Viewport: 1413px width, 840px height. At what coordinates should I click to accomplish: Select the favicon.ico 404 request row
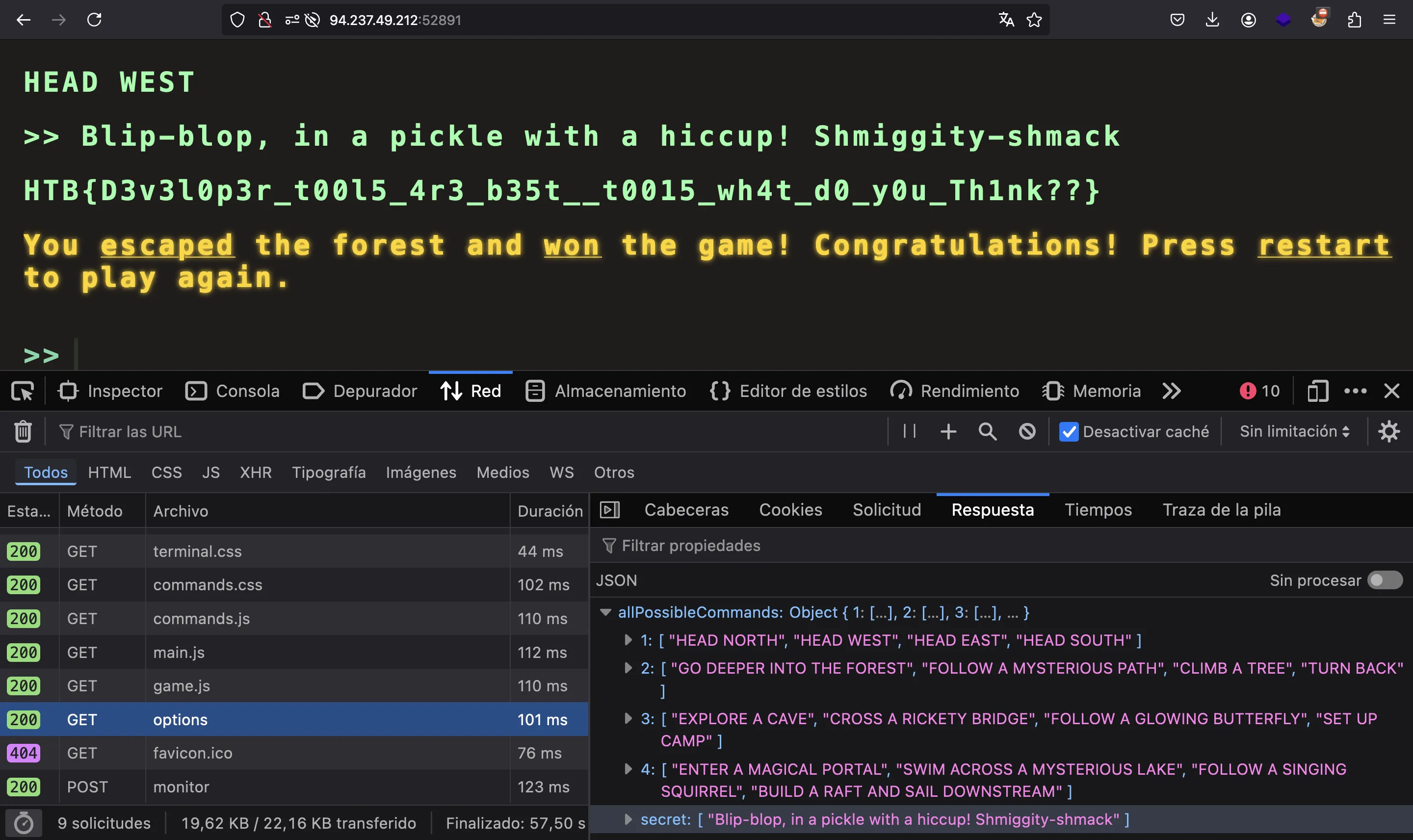pyautogui.click(x=294, y=753)
